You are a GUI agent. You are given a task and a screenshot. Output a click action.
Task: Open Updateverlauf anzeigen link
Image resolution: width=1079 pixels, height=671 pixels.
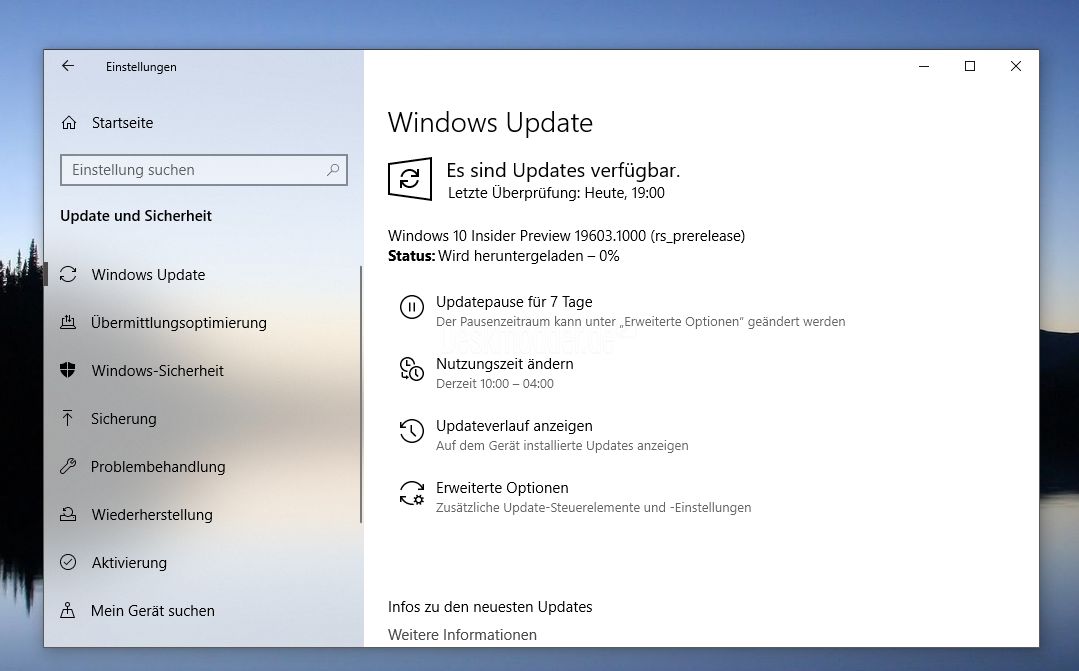(514, 426)
